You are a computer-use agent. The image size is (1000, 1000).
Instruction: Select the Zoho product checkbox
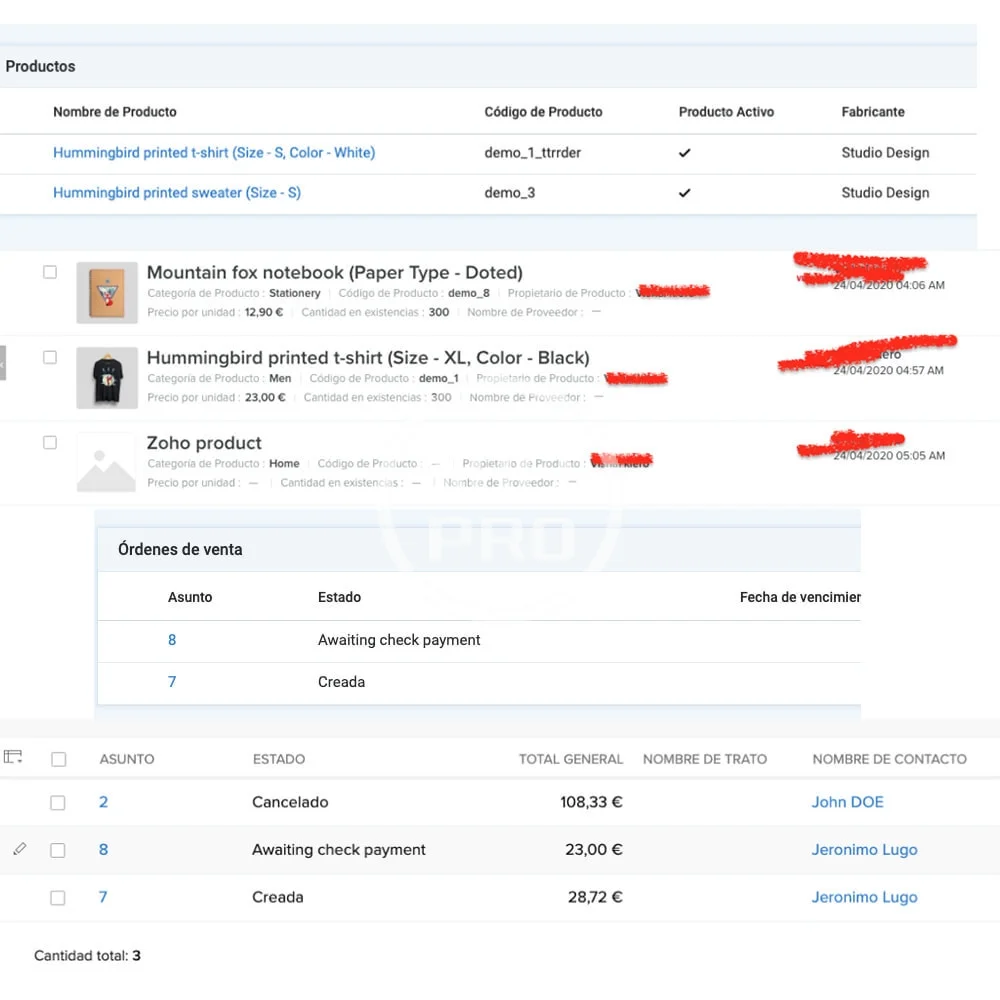click(x=50, y=442)
